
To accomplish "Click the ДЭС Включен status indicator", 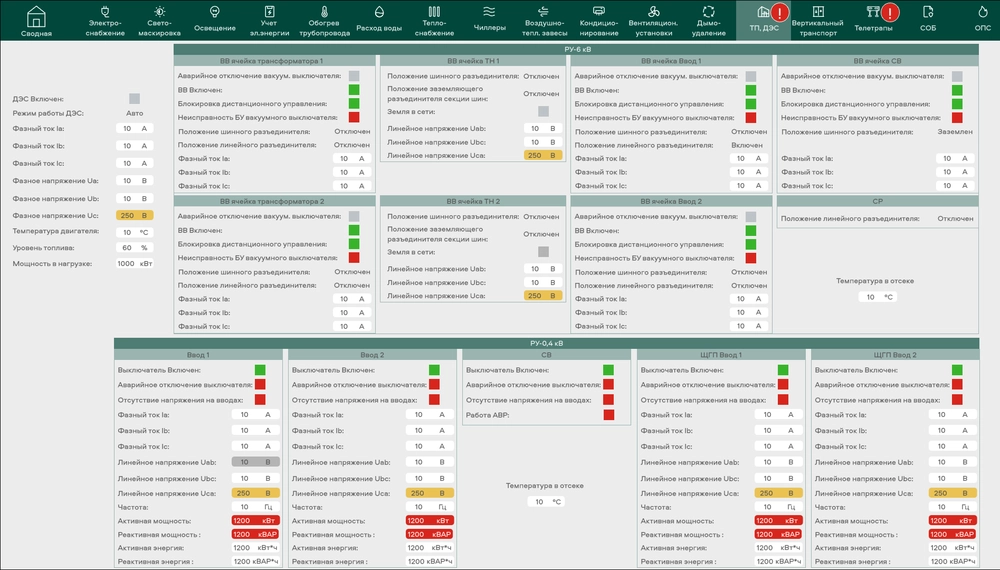I will click(x=134, y=98).
